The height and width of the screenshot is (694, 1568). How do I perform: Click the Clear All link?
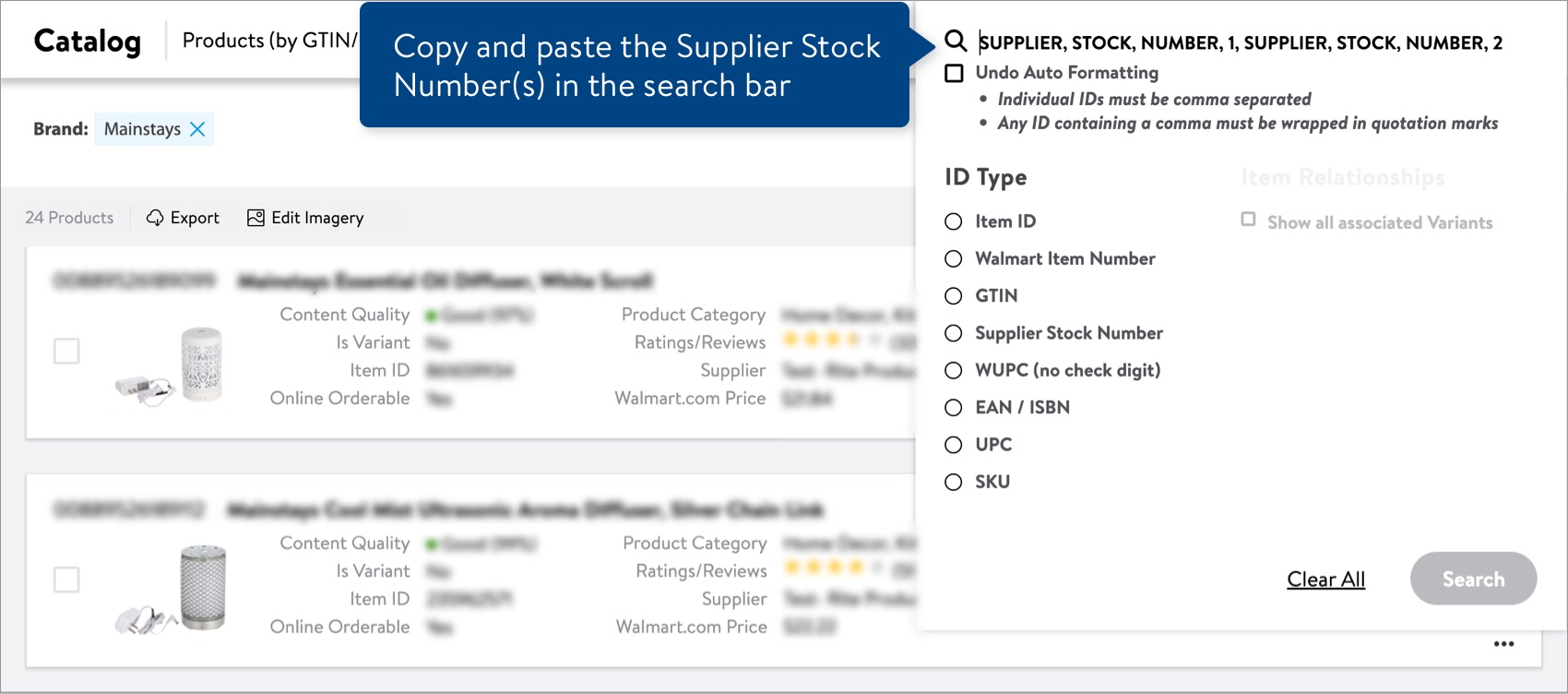coord(1325,579)
